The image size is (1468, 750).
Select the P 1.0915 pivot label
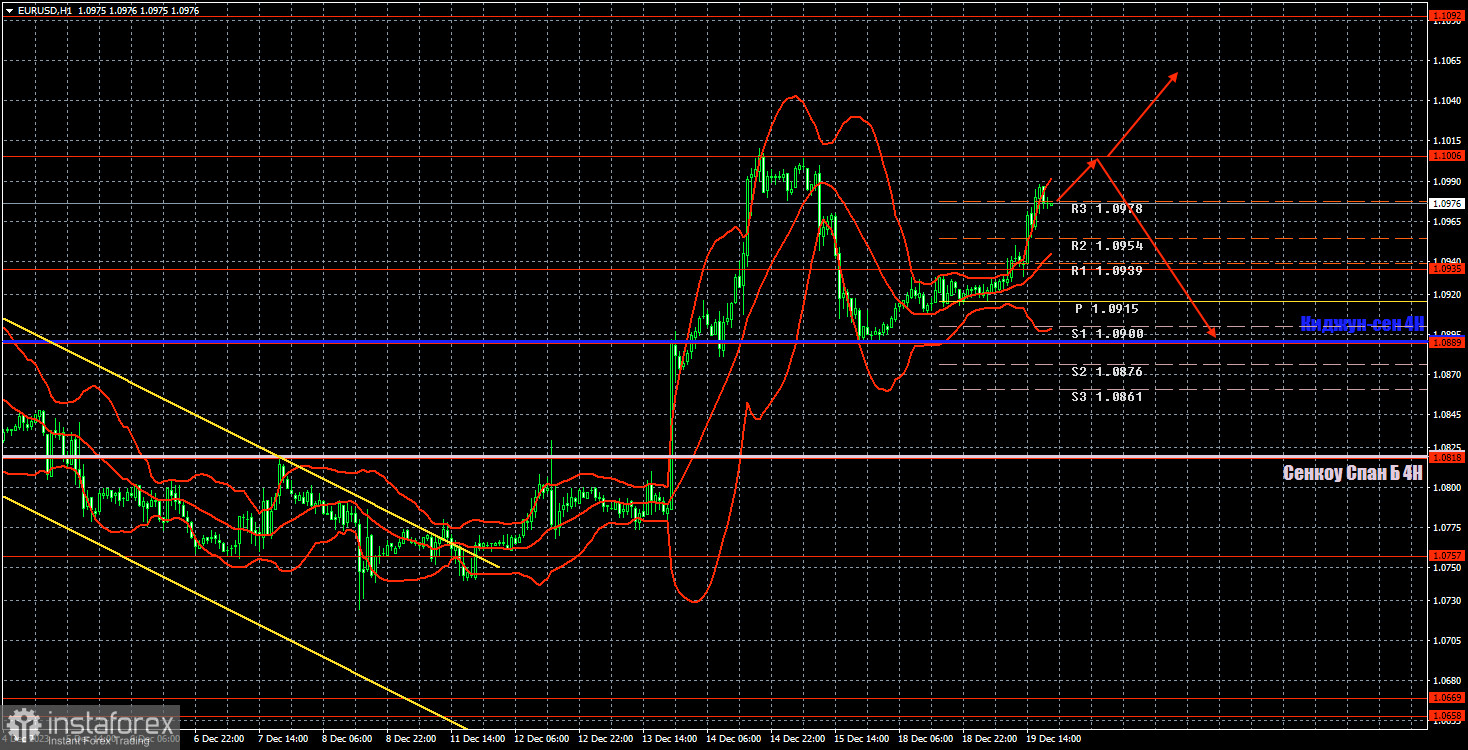click(x=1107, y=309)
